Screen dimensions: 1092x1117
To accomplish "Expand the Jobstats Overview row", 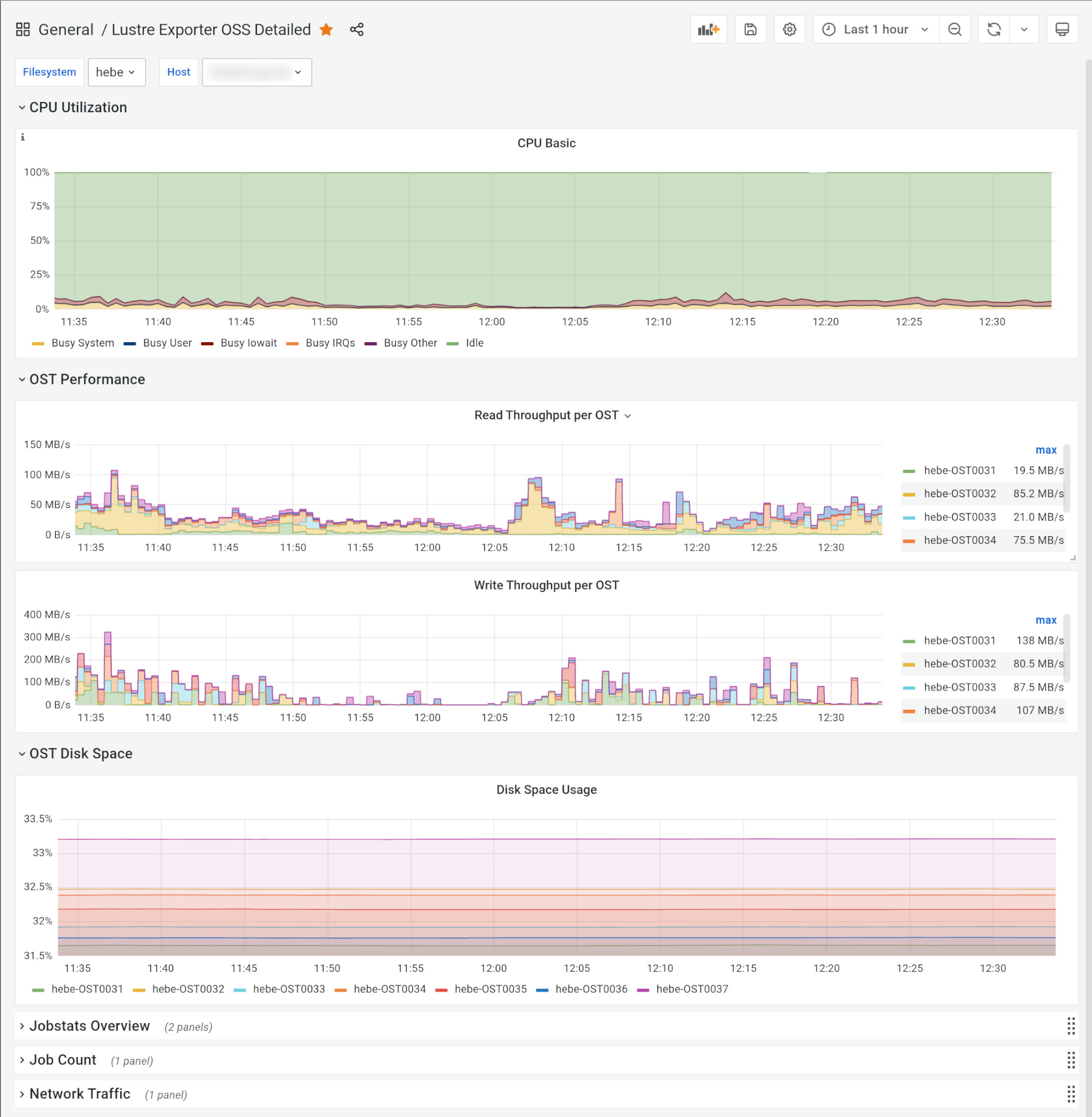I will (89, 1026).
